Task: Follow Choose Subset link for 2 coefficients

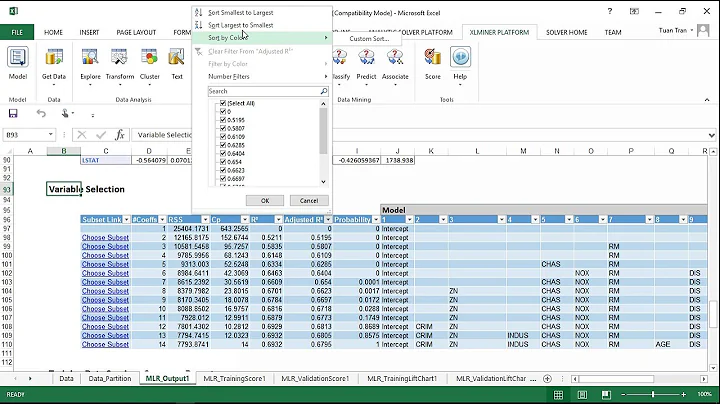Action: (x=105, y=237)
